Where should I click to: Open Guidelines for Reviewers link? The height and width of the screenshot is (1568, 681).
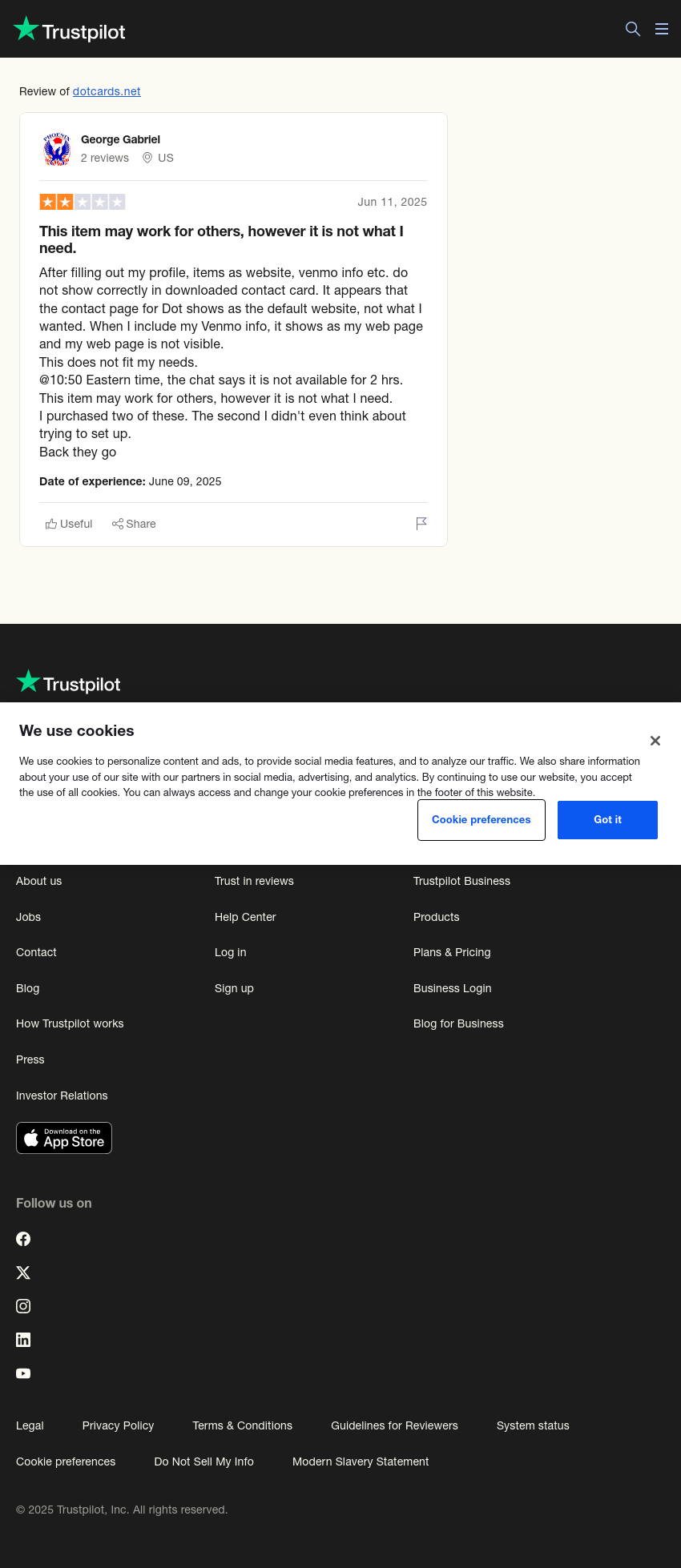[394, 1425]
